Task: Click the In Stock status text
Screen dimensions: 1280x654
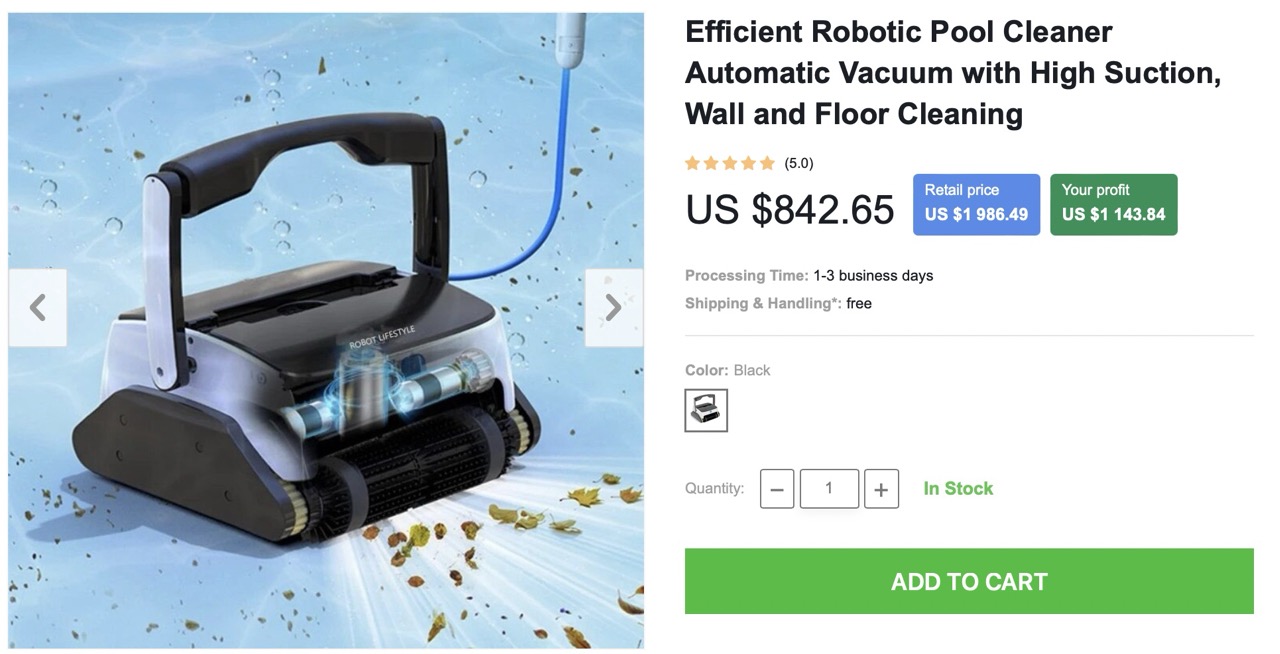Action: [x=958, y=488]
